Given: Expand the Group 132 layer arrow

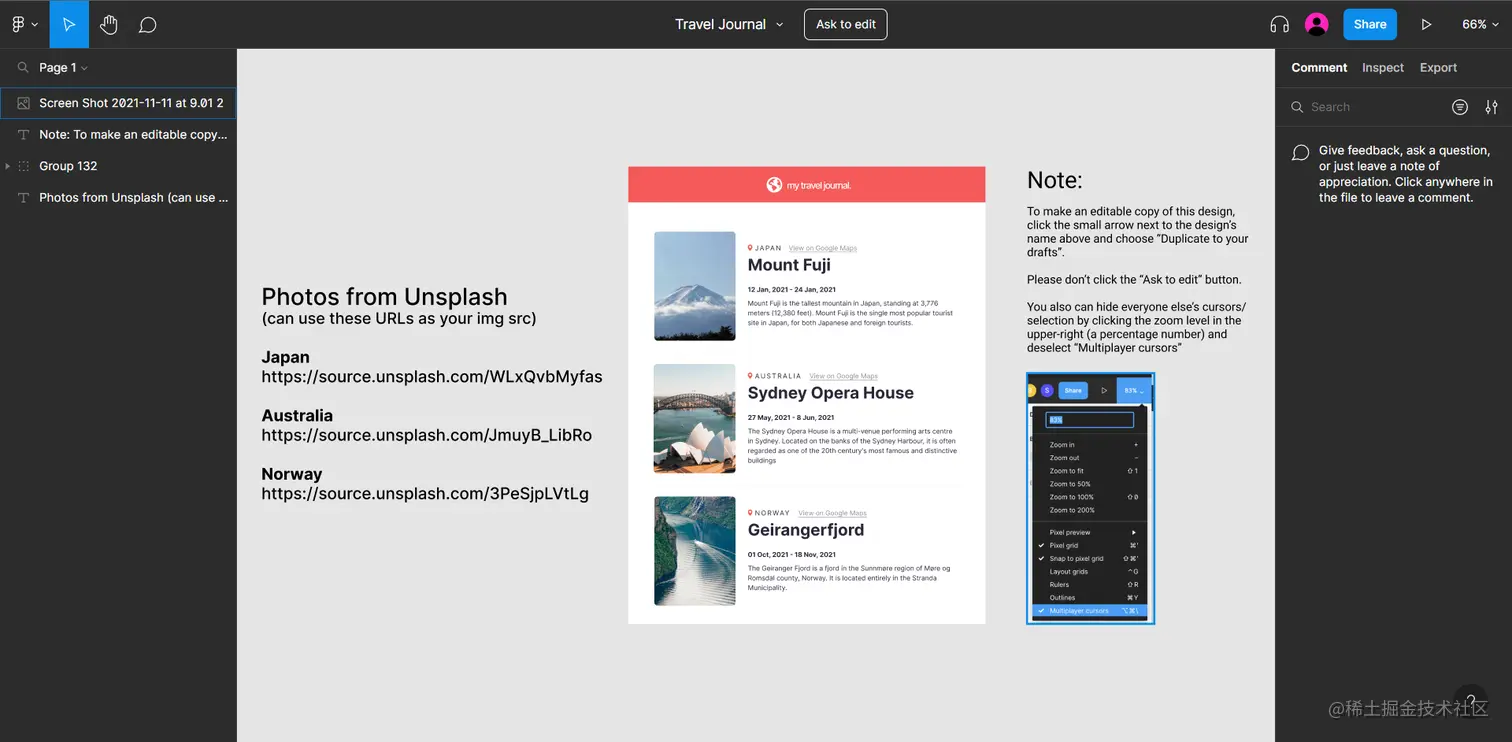Looking at the screenshot, I should tap(8, 166).
